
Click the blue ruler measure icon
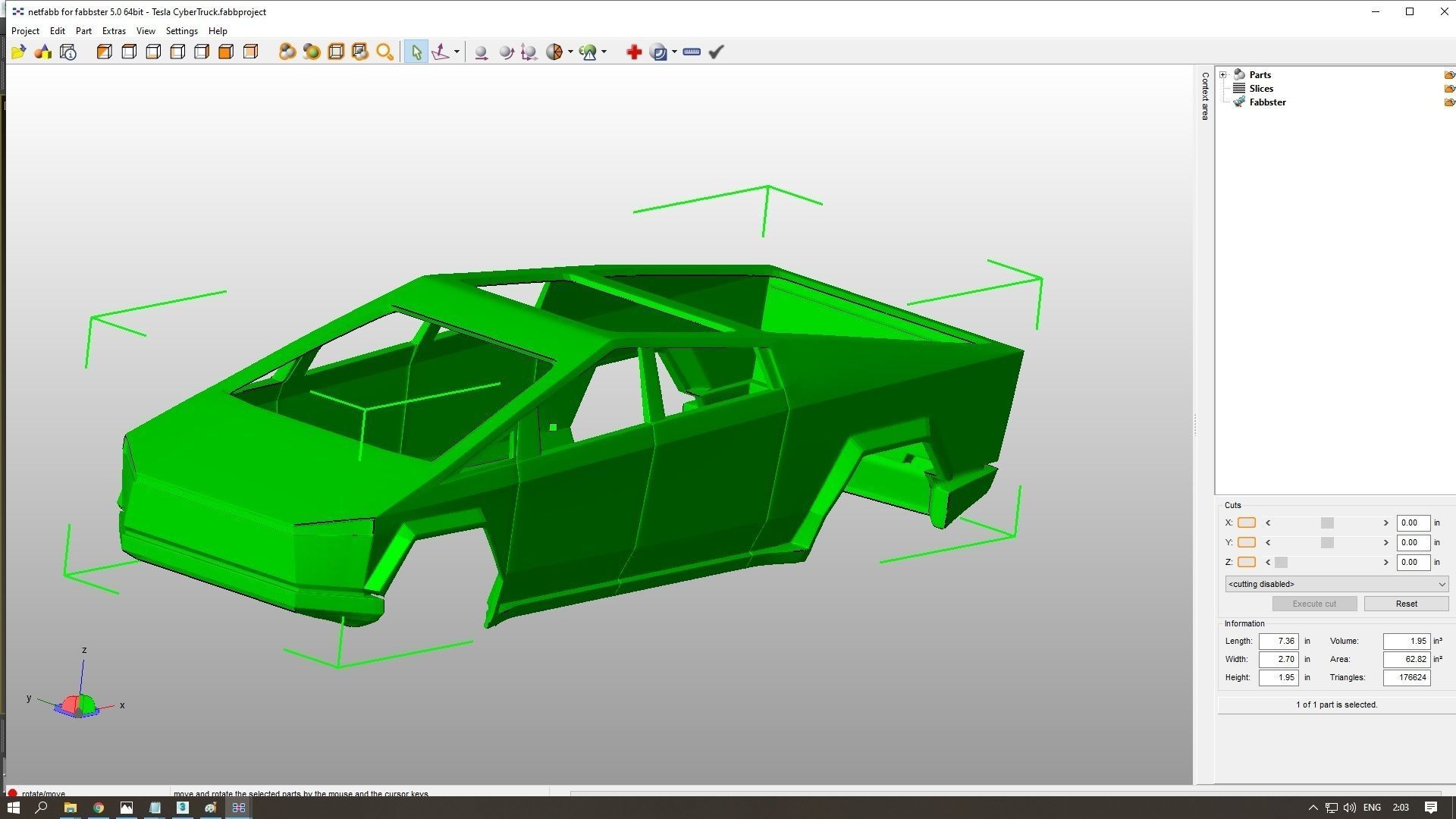(x=691, y=52)
